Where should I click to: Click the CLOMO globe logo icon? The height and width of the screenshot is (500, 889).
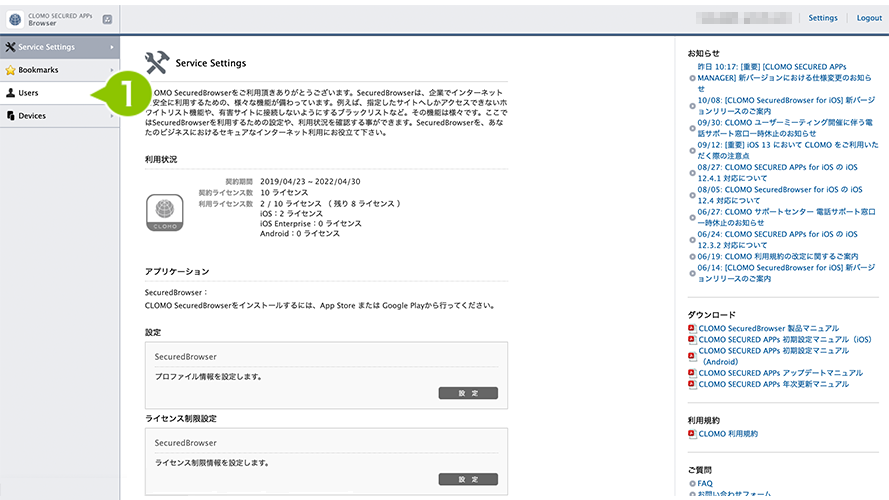[x=15, y=19]
